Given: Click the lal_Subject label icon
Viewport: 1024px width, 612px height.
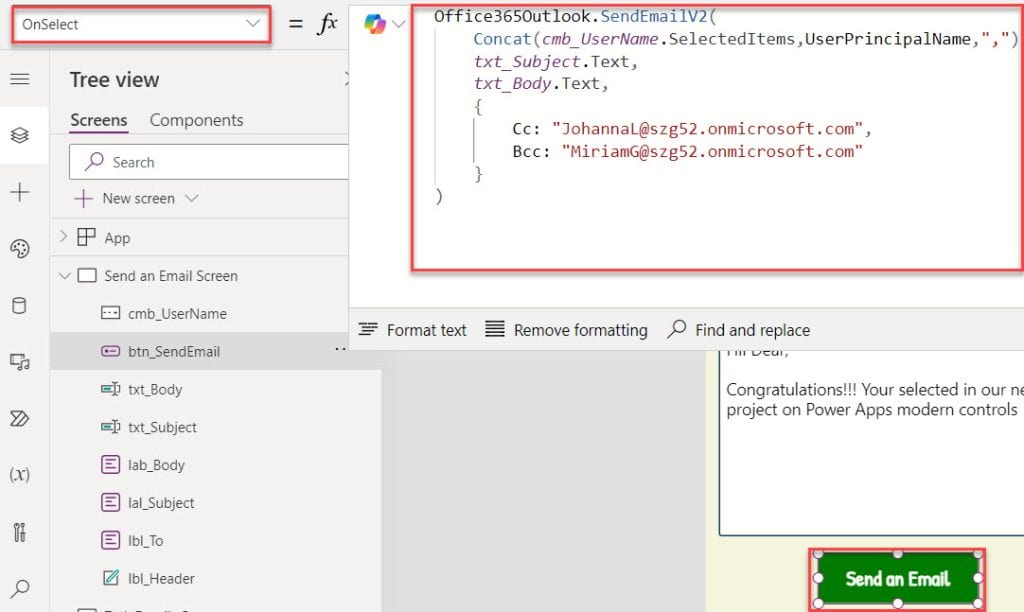Looking at the screenshot, I should 110,502.
